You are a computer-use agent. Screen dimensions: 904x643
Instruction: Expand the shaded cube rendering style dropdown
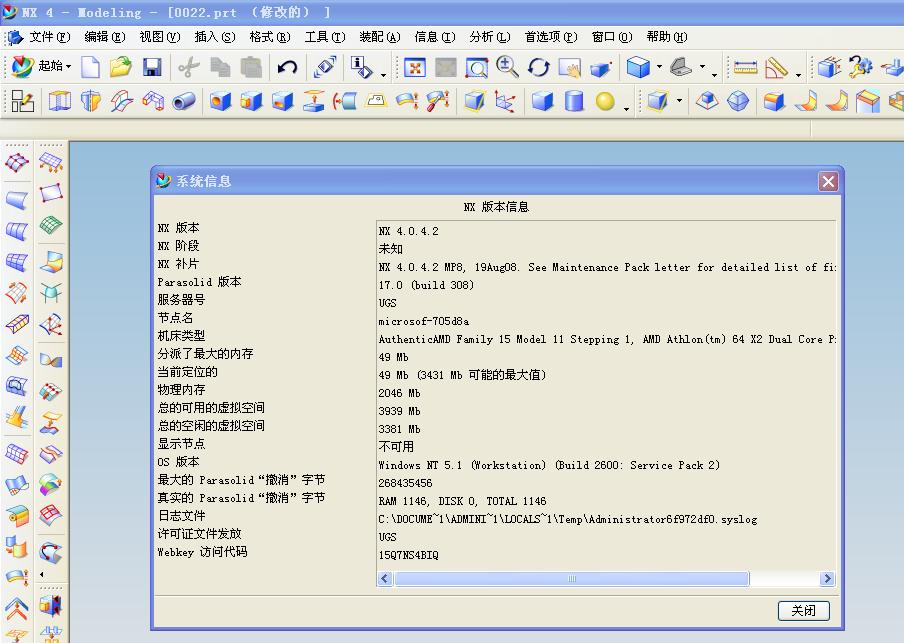[659, 67]
